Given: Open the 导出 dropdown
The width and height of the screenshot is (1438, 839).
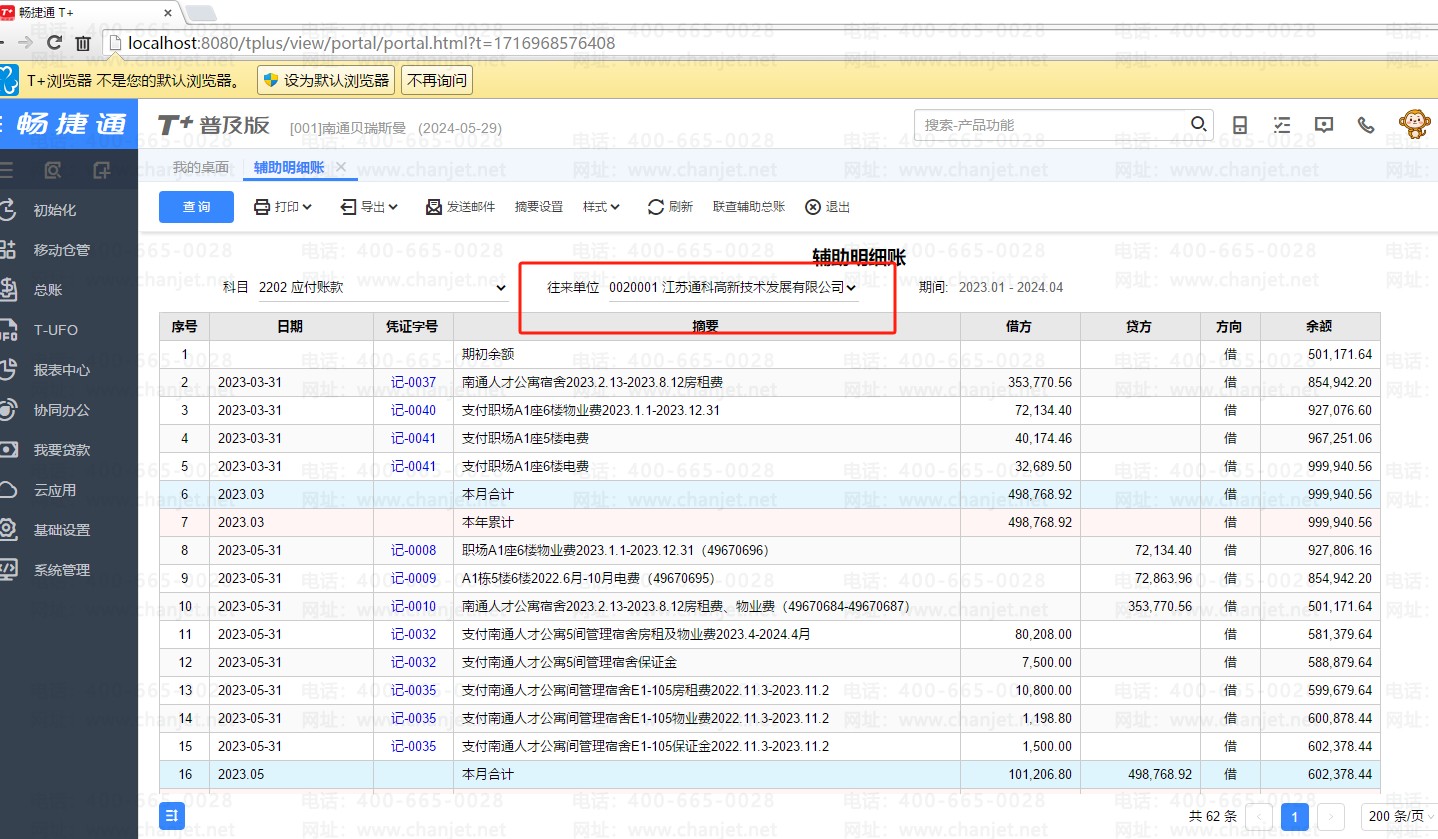Looking at the screenshot, I should (369, 207).
